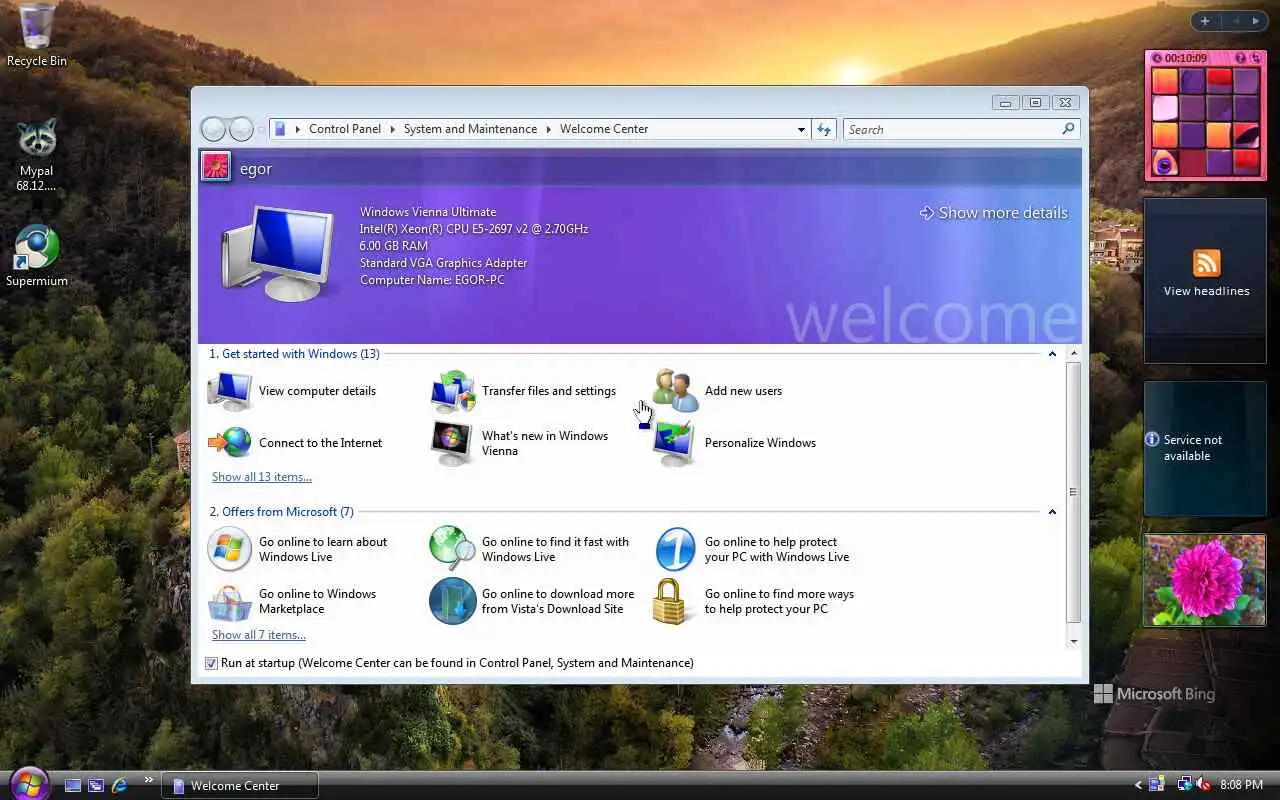Click the Welcome Center breadcrumb

[x=604, y=129]
